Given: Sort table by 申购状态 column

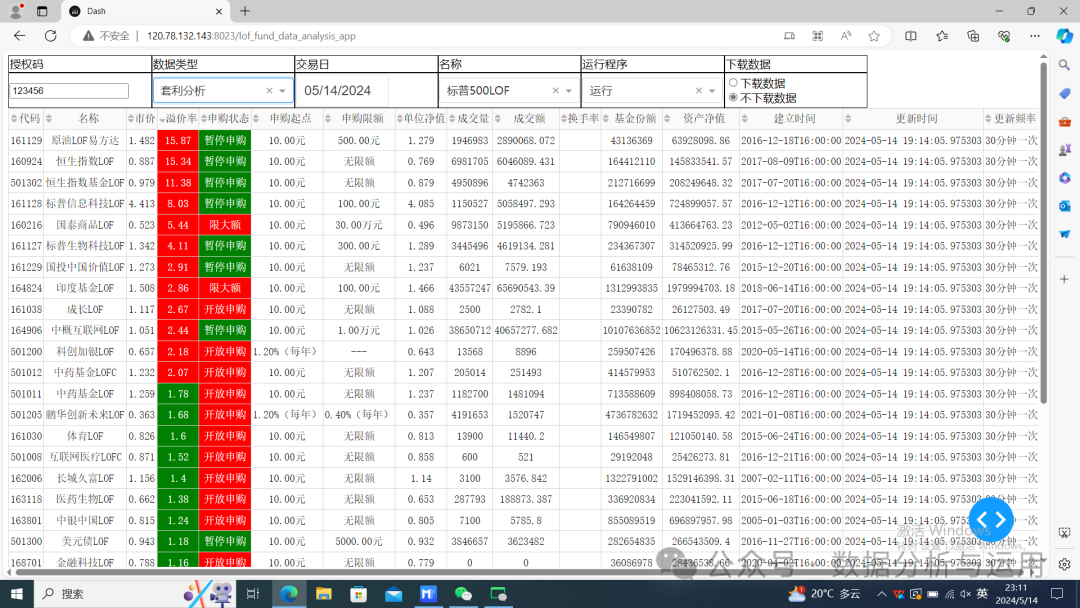Looking at the screenshot, I should (x=204, y=118).
